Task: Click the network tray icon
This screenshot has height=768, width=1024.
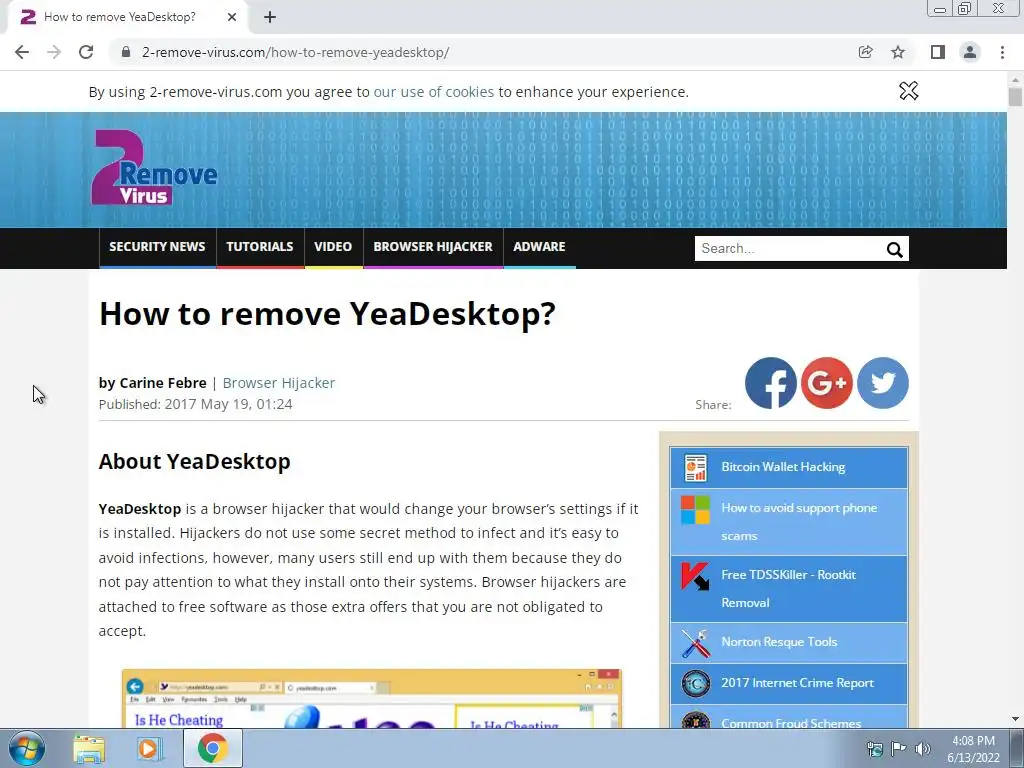Action: (874, 748)
